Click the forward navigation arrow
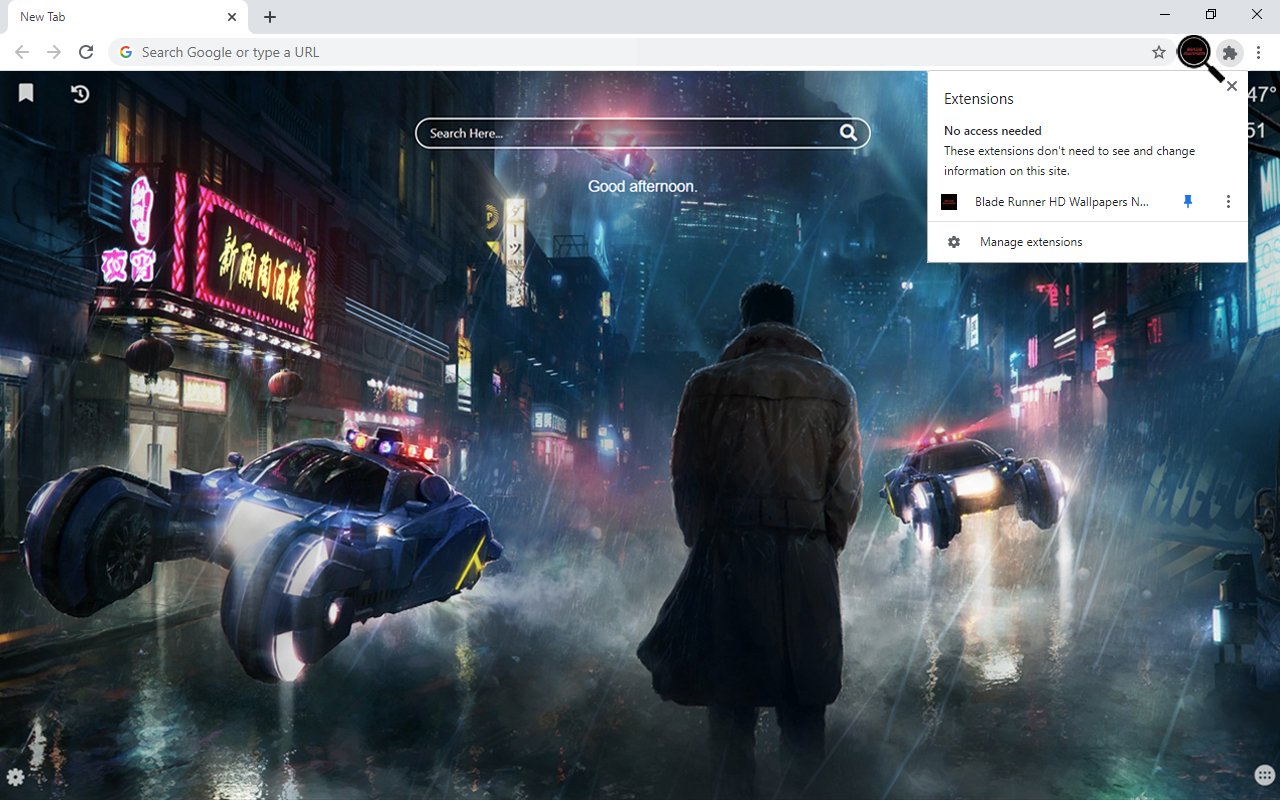Screen dimensions: 1280x800 [x=54, y=52]
